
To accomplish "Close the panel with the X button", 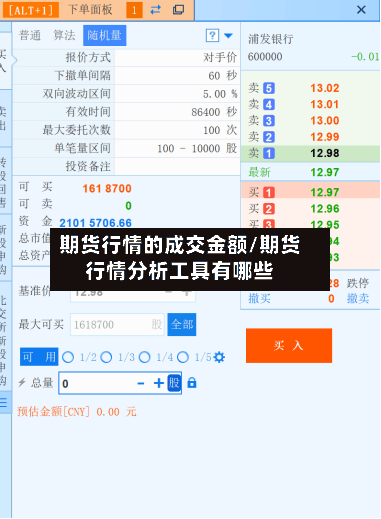I will [x=361, y=10].
